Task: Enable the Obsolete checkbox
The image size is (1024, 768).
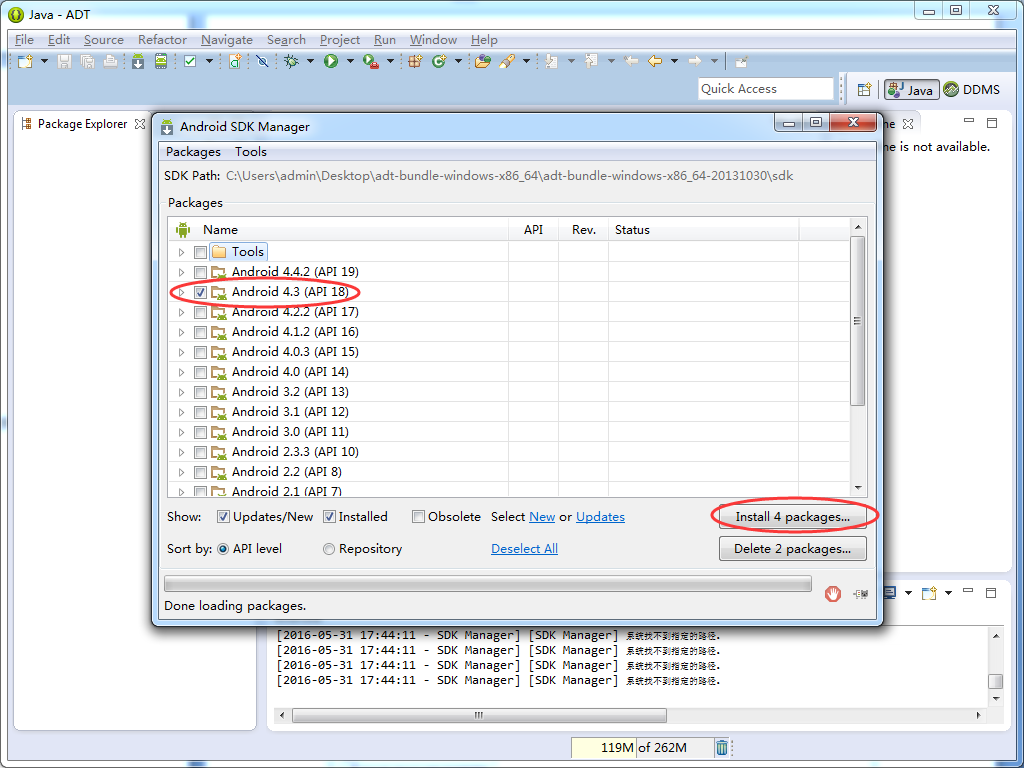Action: pos(419,517)
